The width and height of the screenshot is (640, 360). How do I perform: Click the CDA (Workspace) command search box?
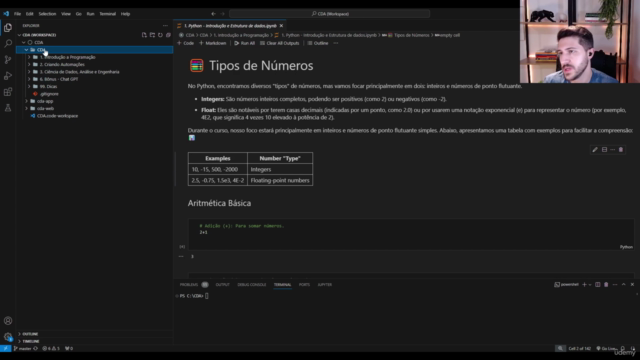[330, 14]
